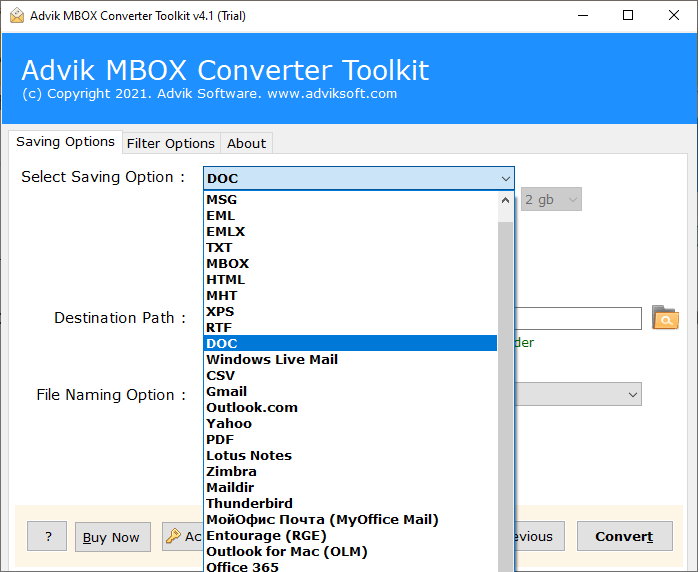The height and width of the screenshot is (572, 700).
Task: Click the Buy Now button
Action: point(112,537)
